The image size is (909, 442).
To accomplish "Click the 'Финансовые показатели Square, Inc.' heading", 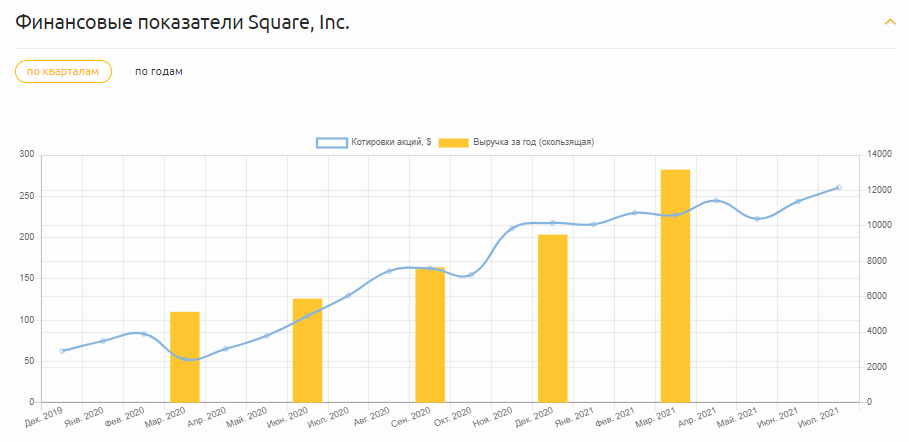I will click(x=182, y=22).
